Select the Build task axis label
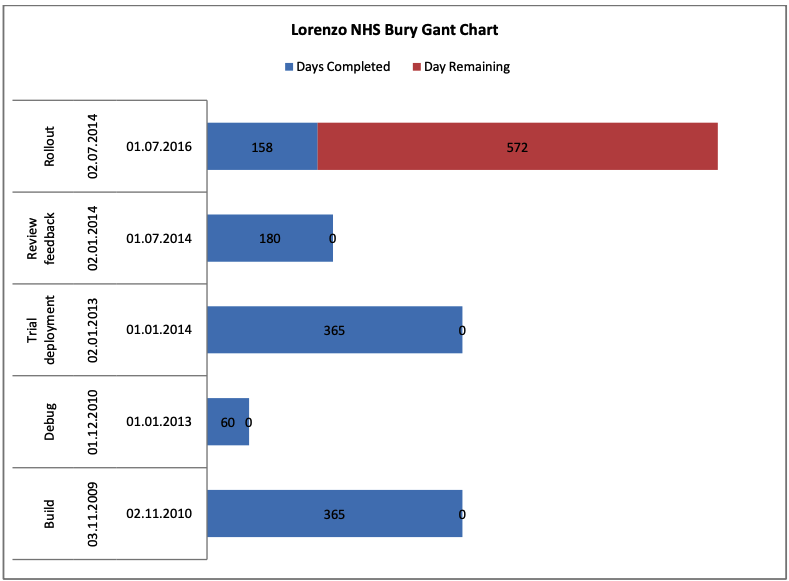Viewport: 789px width, 581px height. click(49, 514)
